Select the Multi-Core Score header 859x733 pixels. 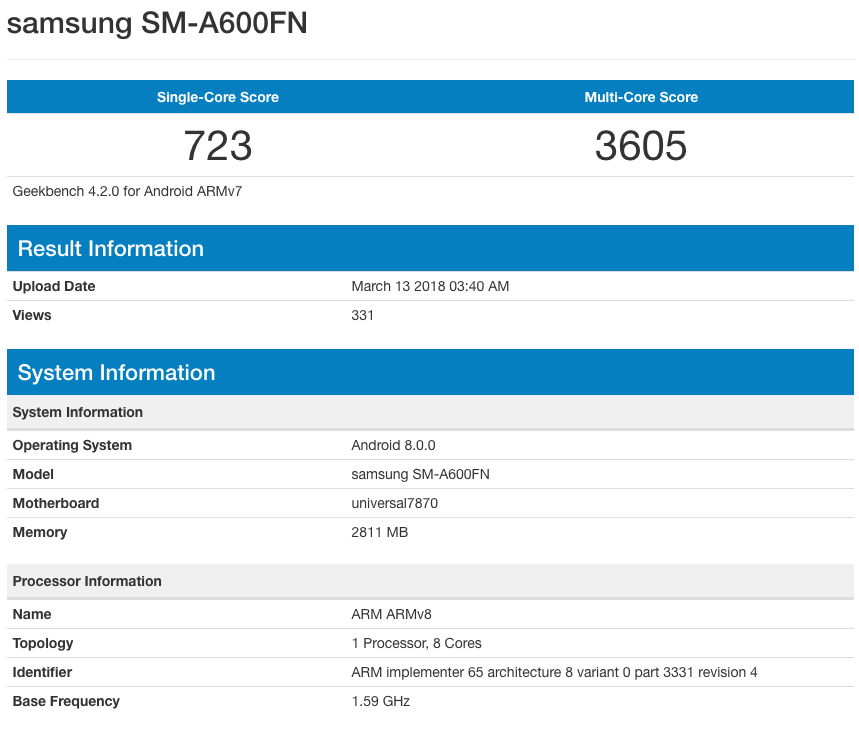[x=641, y=97]
